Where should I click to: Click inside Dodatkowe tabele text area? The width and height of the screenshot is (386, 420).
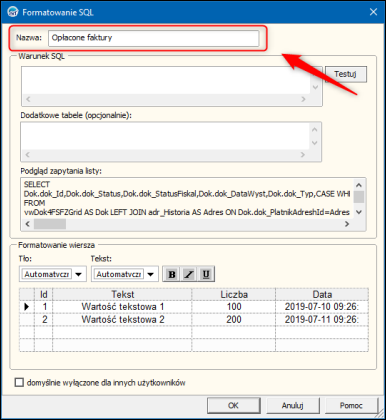[165, 136]
